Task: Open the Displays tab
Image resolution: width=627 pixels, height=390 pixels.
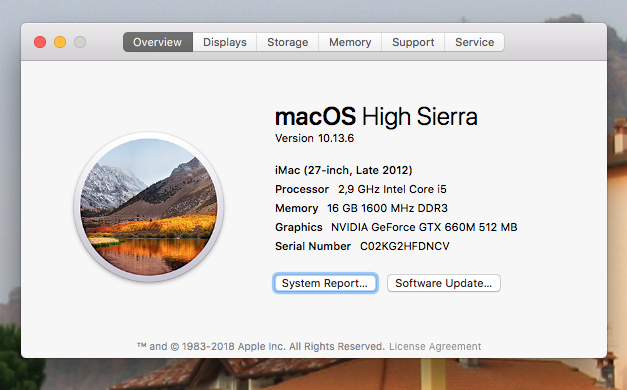Action: pos(225,42)
